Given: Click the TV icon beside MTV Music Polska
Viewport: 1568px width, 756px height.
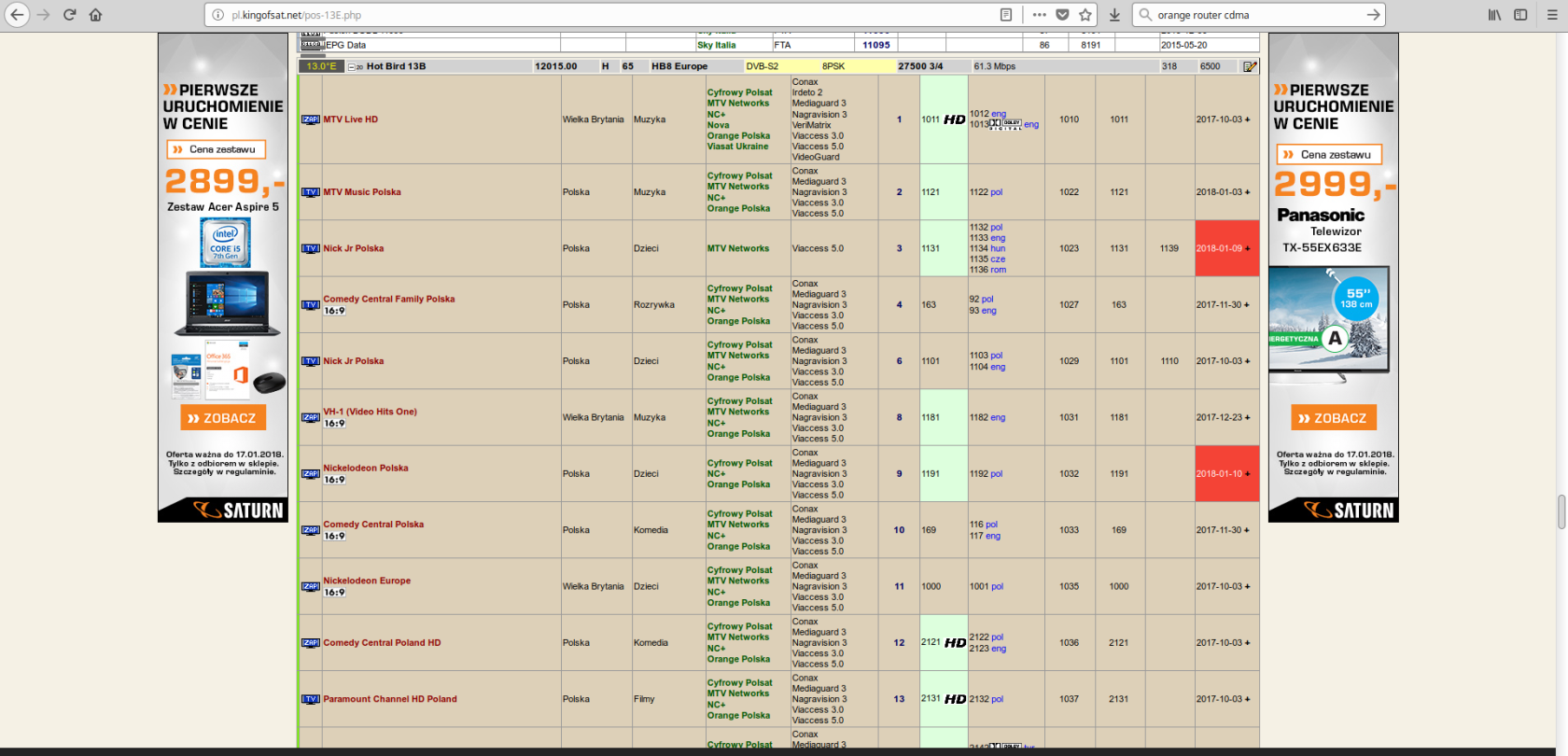Looking at the screenshot, I should tap(311, 192).
